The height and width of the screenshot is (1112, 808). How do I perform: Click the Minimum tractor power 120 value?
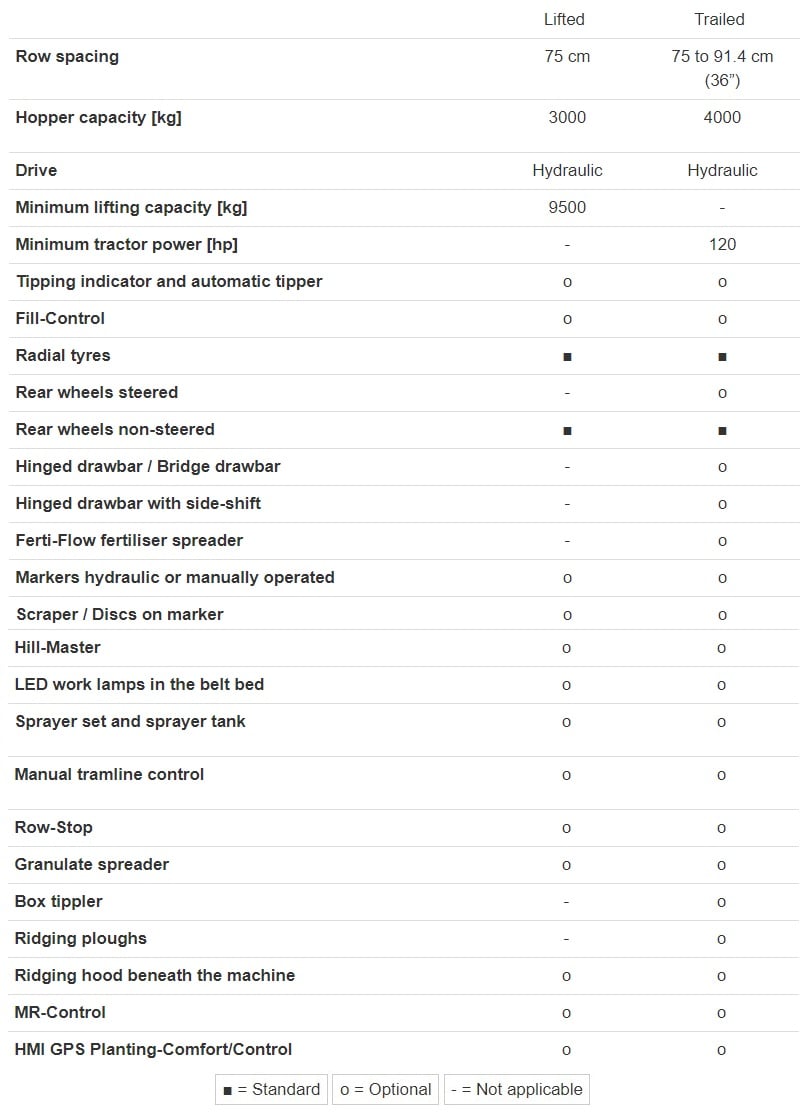pyautogui.click(x=722, y=244)
